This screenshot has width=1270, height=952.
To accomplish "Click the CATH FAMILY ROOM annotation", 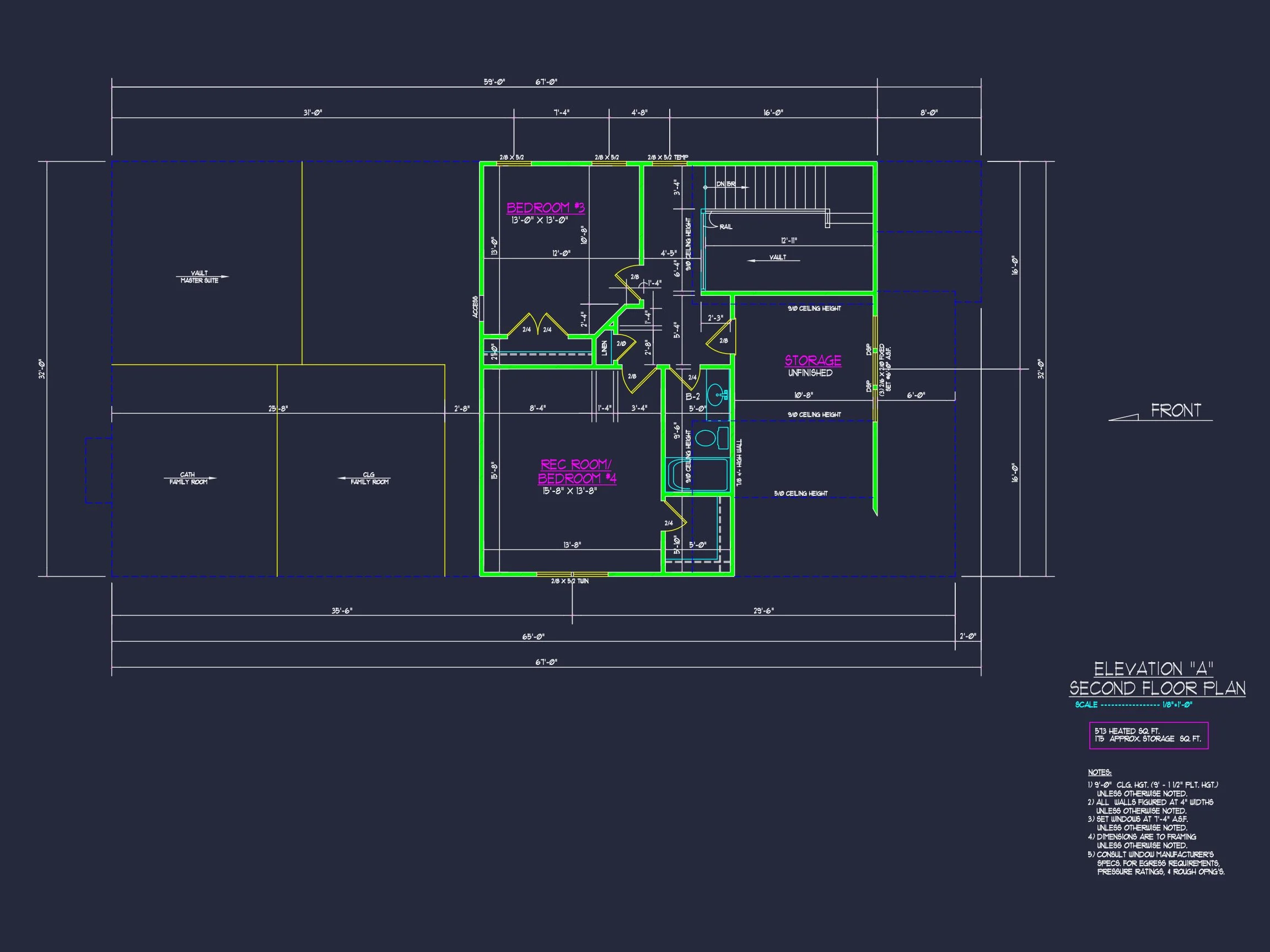I will point(189,479).
